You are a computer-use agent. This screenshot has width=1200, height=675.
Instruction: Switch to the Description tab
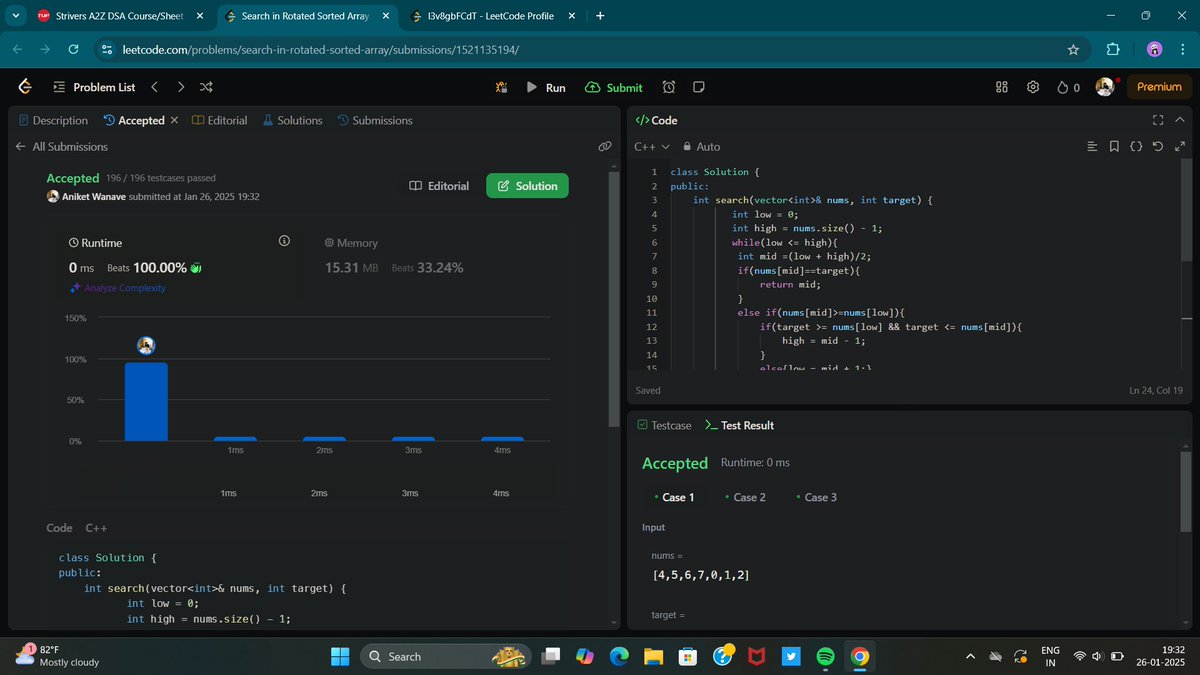(53, 120)
